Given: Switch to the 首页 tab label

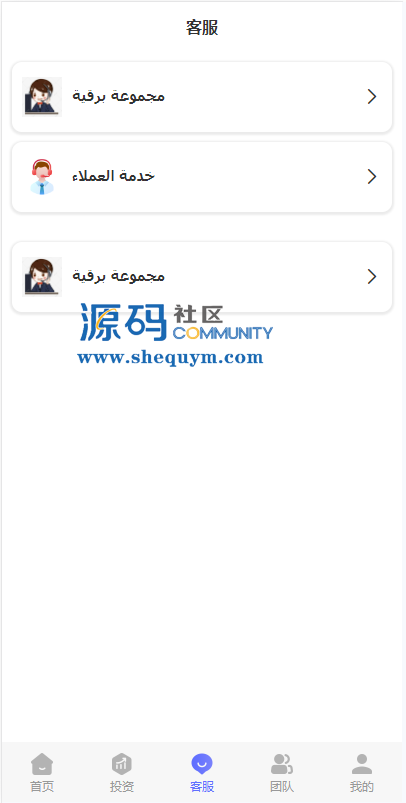Looking at the screenshot, I should pos(42,787).
